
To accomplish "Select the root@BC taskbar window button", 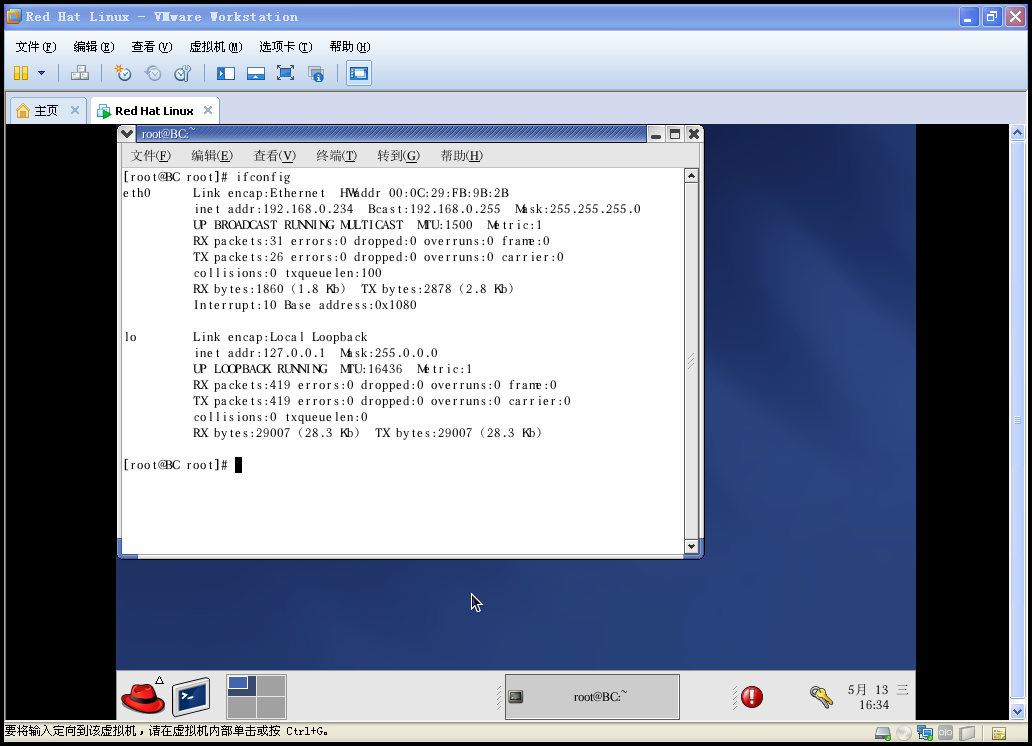I will 592,697.
